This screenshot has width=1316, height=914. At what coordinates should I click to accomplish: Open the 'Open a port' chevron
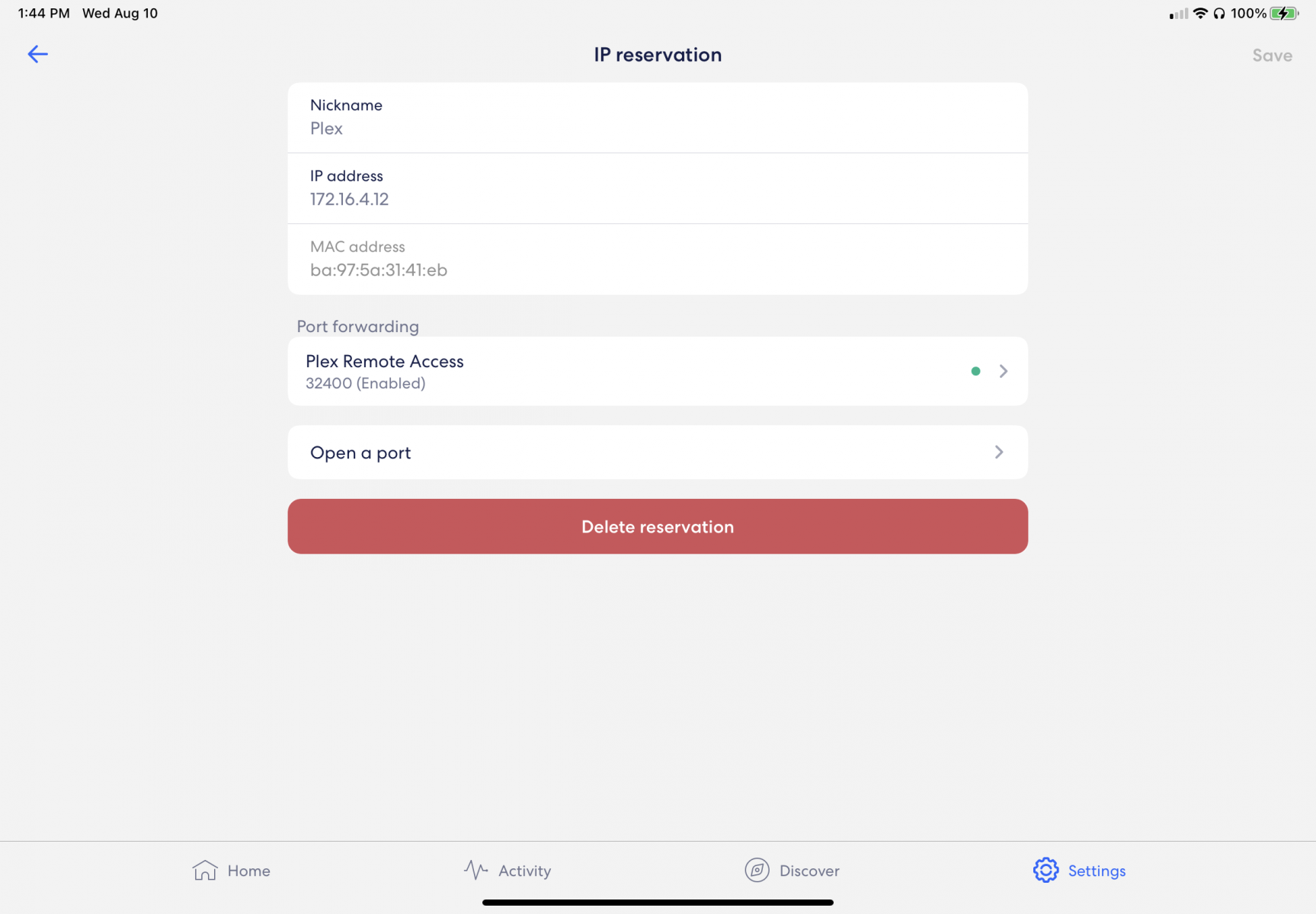[x=998, y=452]
